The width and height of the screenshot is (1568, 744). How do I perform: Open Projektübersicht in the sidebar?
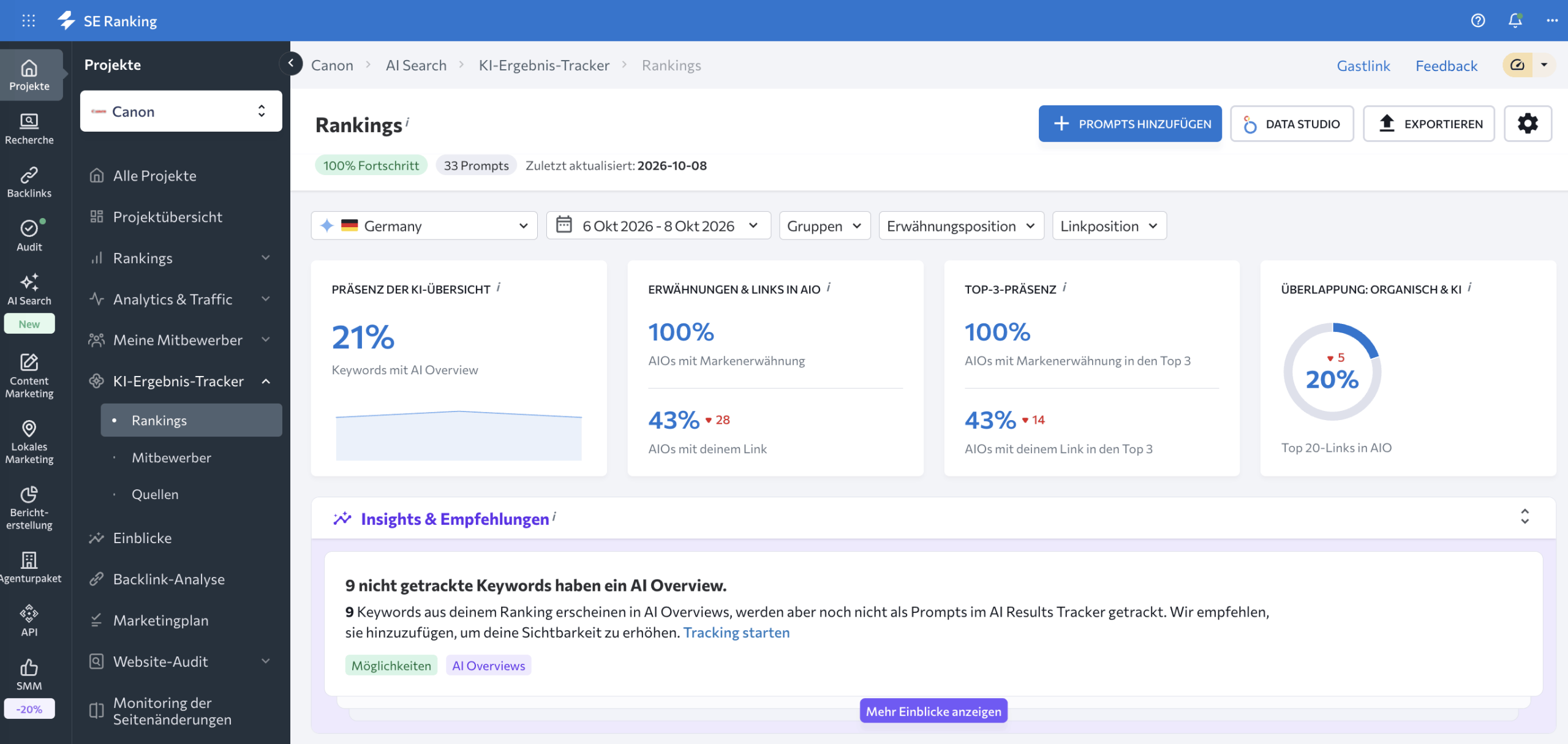168,217
